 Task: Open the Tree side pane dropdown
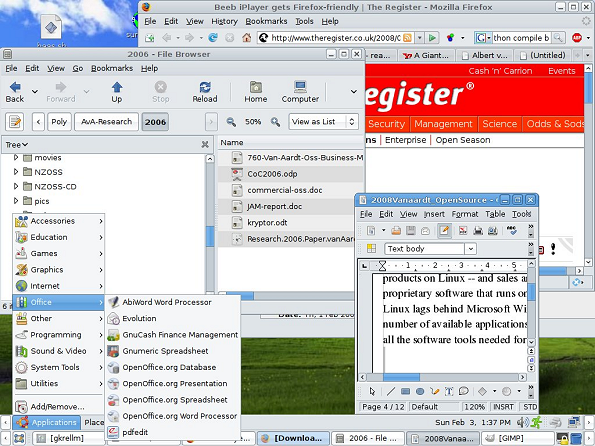tap(17, 145)
